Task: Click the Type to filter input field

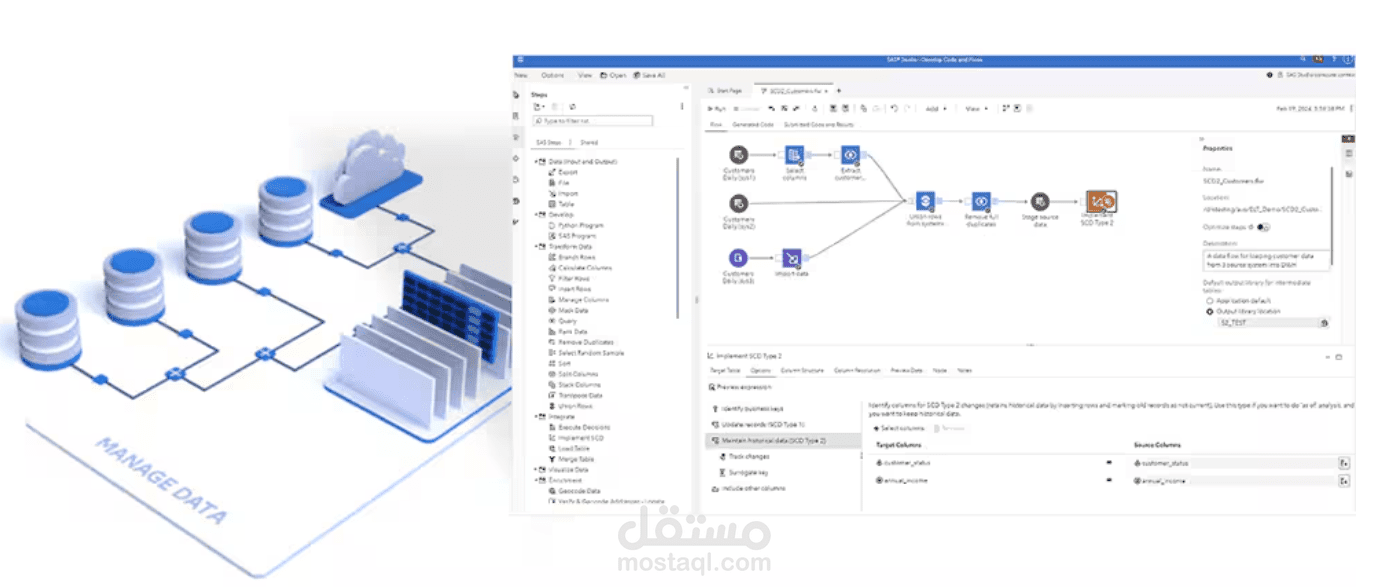Action: point(592,121)
